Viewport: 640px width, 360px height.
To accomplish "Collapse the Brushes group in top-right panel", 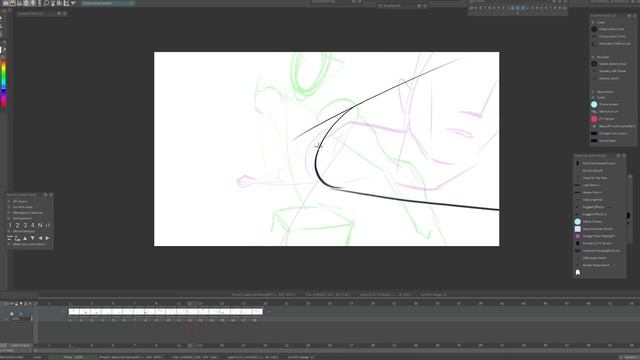I will click(x=593, y=57).
